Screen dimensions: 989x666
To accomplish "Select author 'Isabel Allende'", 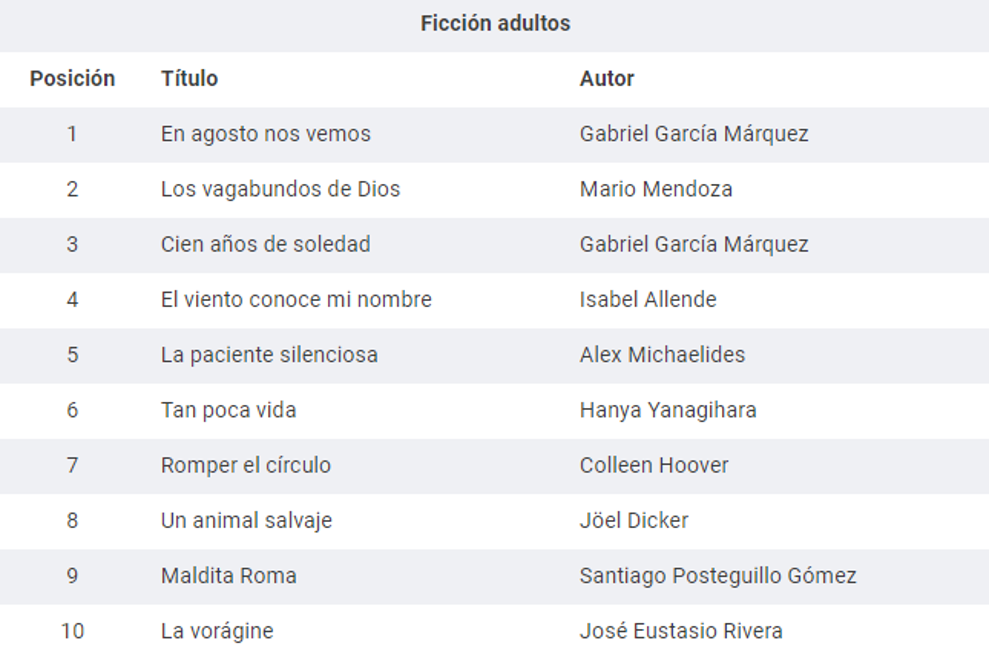I will 647,299.
